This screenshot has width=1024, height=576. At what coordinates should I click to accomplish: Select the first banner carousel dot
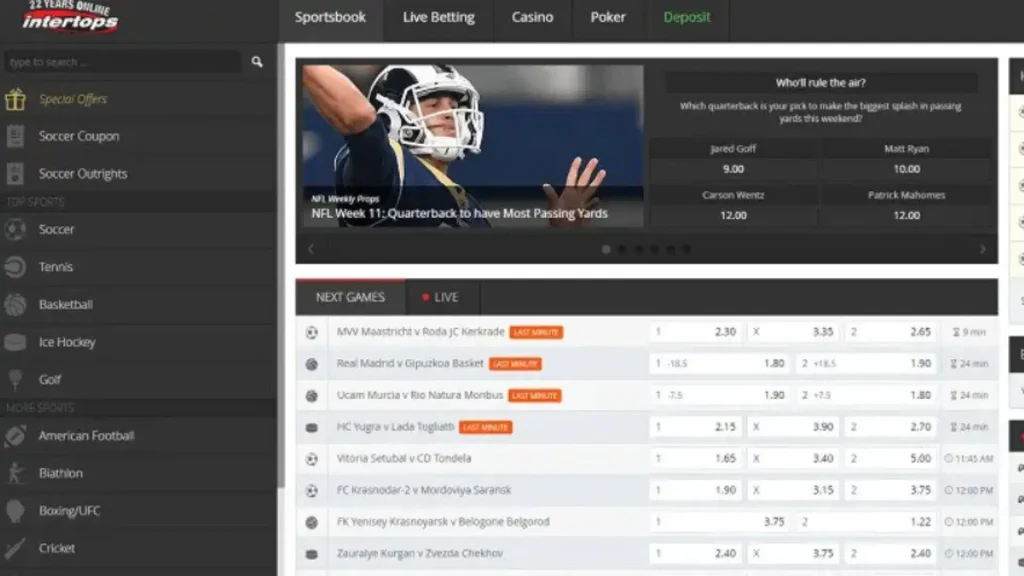coord(606,249)
